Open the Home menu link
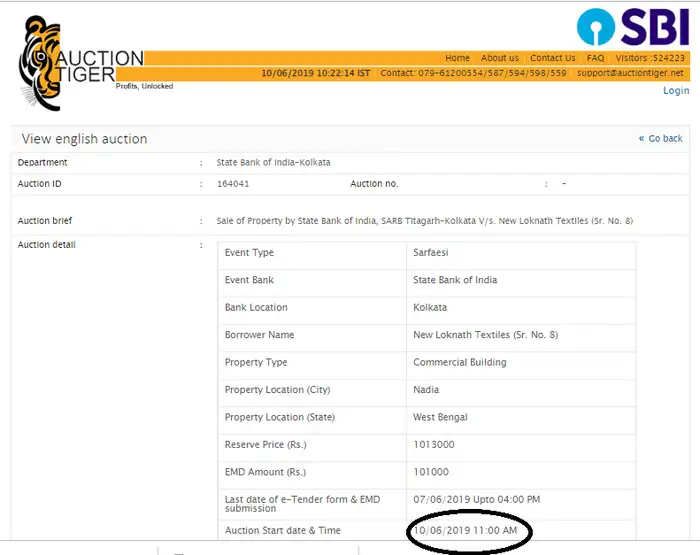 457,58
